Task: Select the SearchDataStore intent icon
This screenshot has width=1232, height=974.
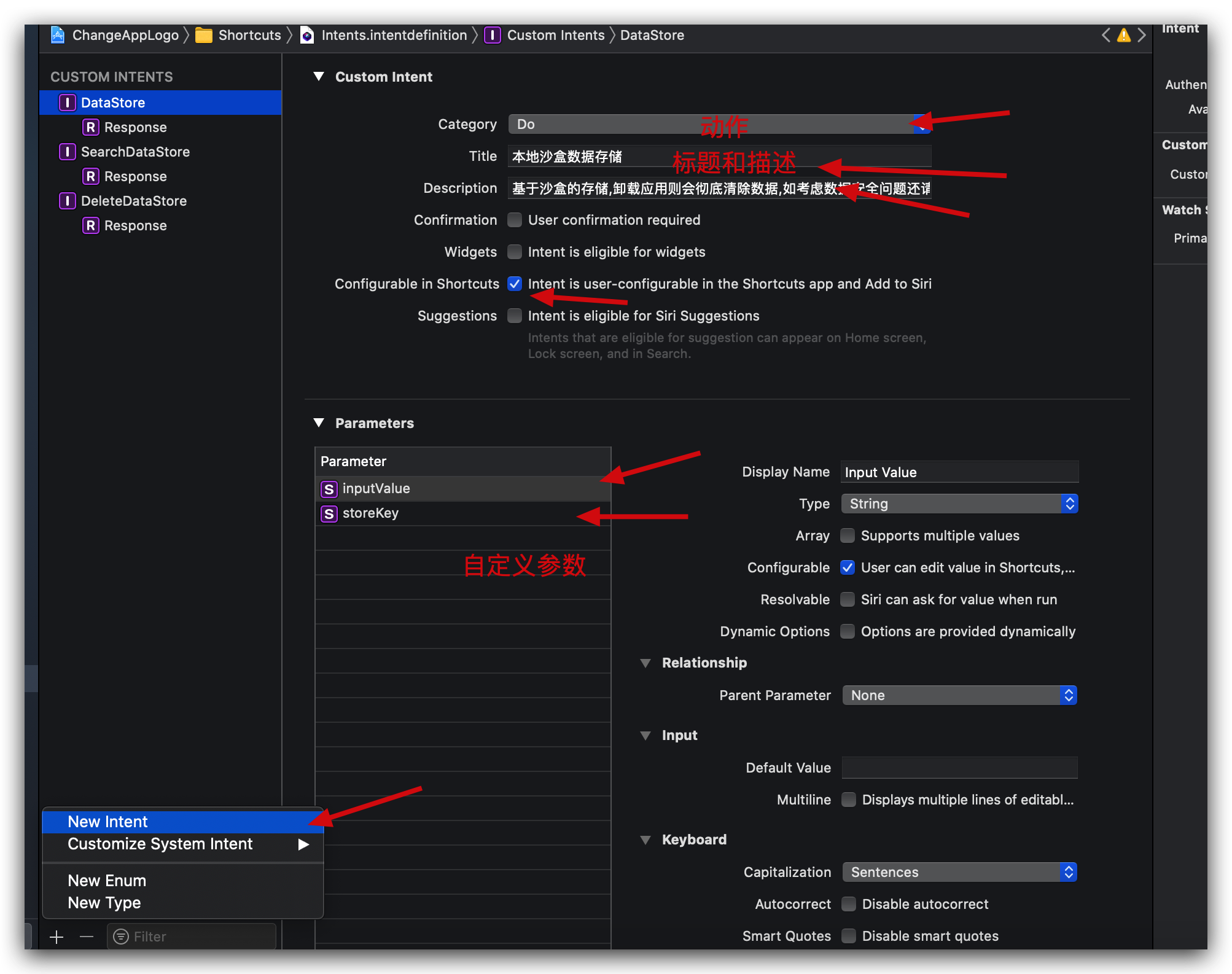Action: pyautogui.click(x=67, y=152)
